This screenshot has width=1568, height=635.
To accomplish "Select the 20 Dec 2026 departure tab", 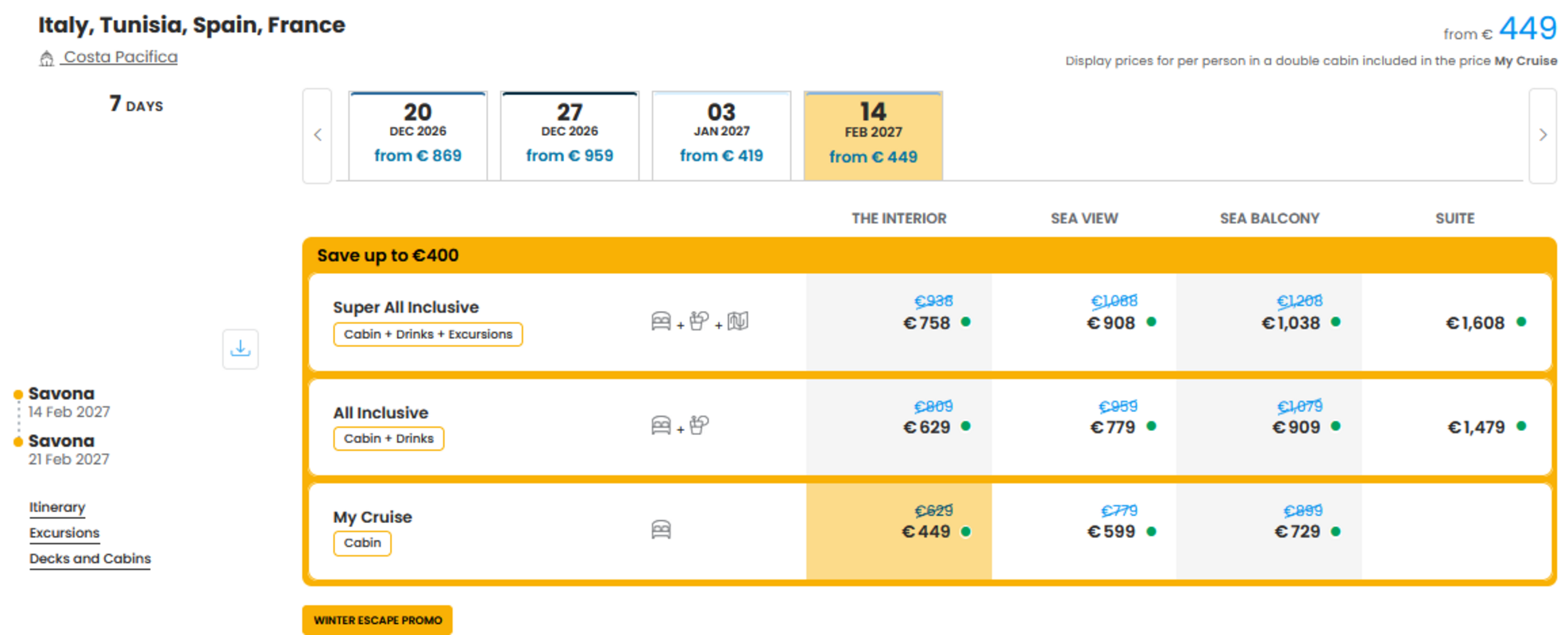I will [418, 136].
